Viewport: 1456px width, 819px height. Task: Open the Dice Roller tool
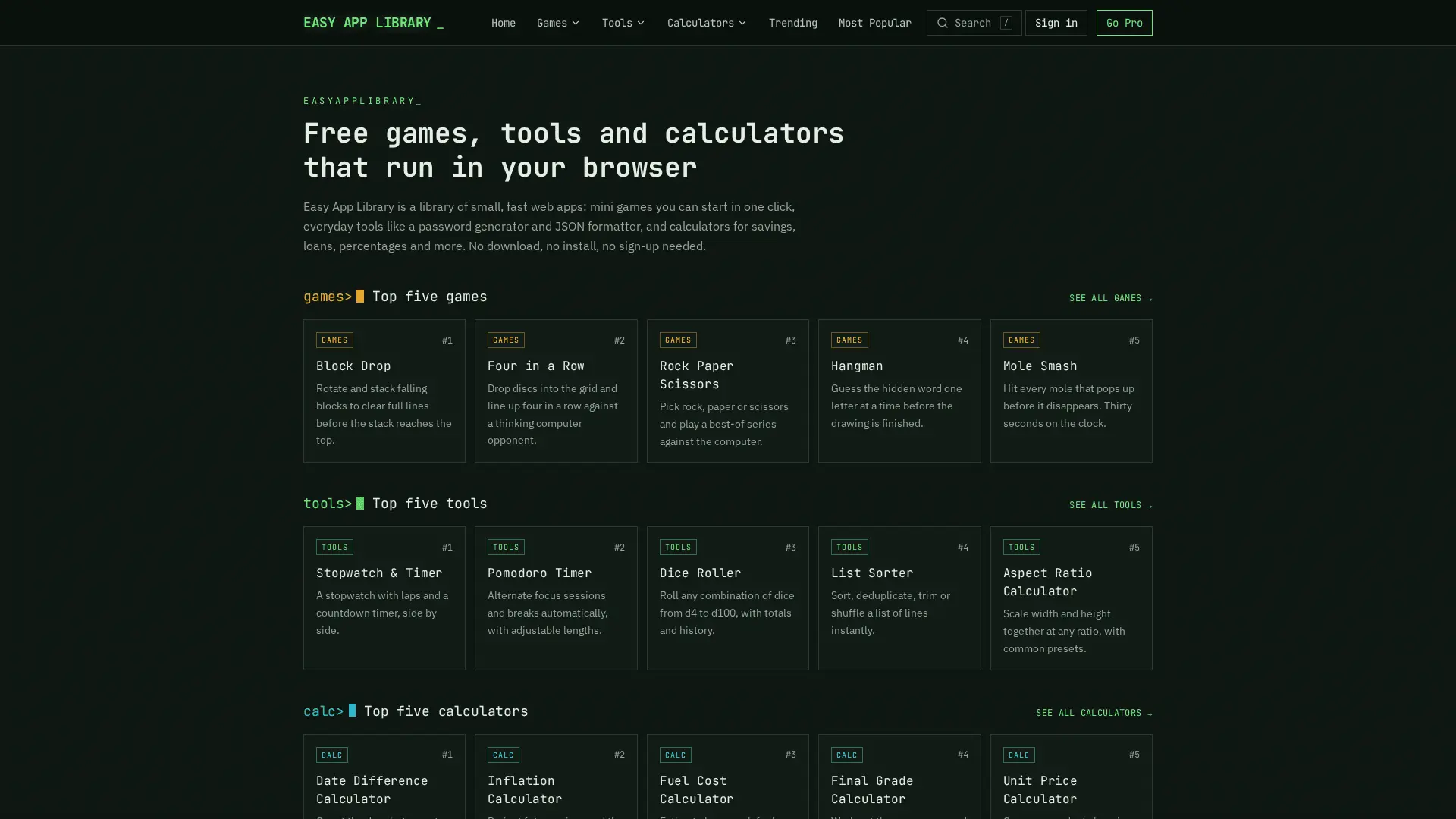click(x=727, y=598)
